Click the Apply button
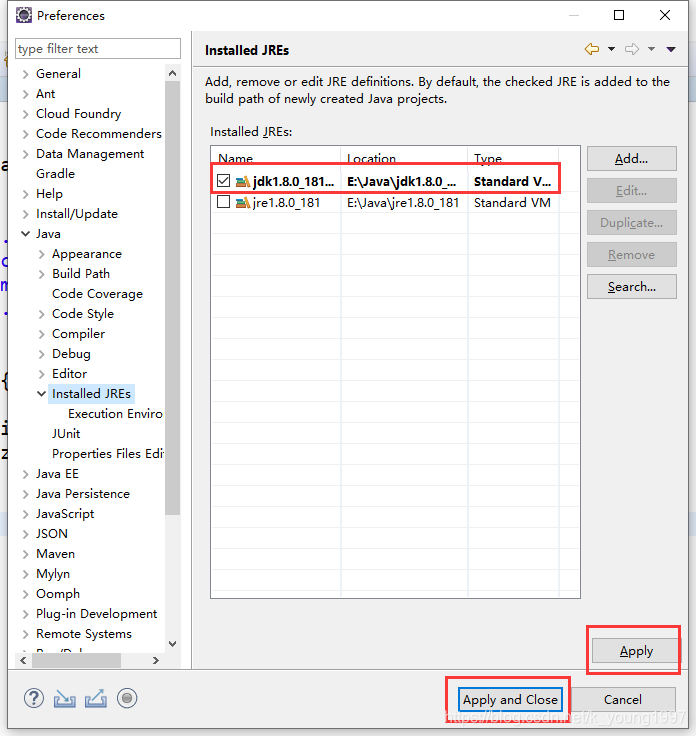 (x=636, y=651)
